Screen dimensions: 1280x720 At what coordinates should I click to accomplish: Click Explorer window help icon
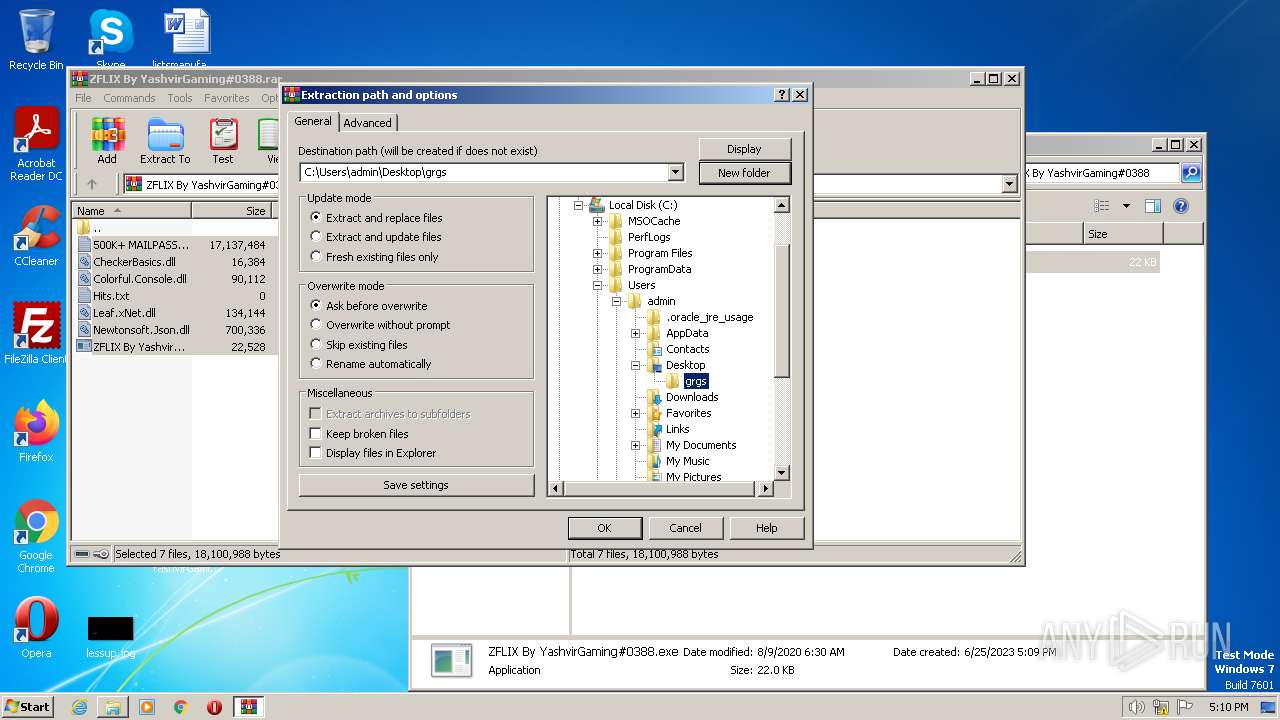[1180, 206]
